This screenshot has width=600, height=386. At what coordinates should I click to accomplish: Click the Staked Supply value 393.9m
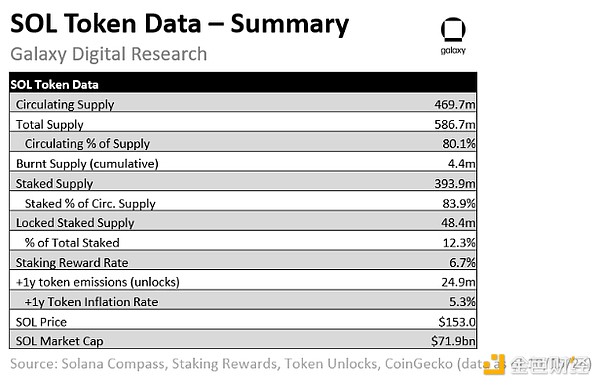(455, 184)
